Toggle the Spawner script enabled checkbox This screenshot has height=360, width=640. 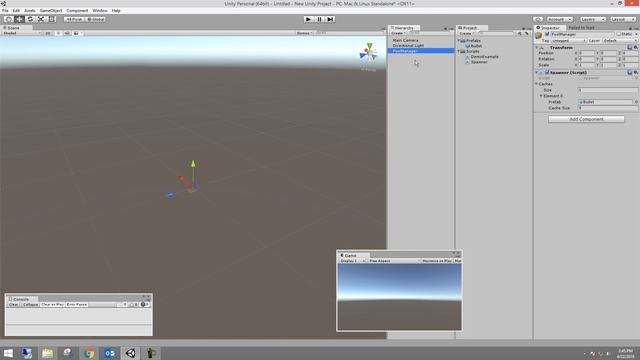547,72
